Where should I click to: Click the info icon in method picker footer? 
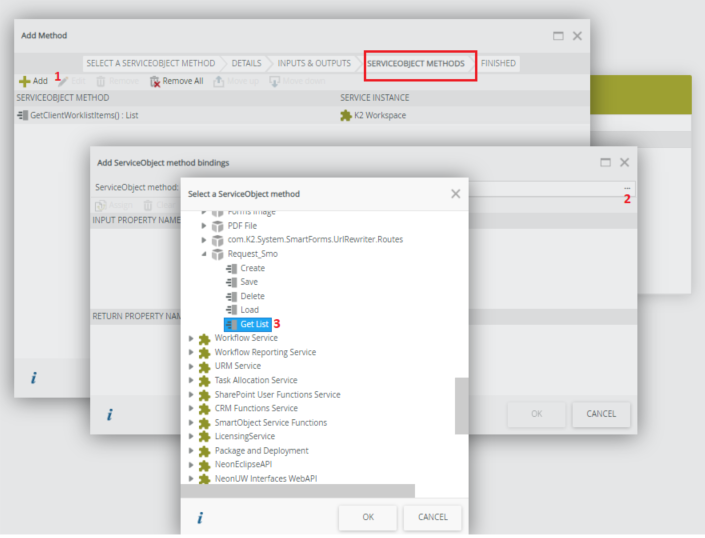pyautogui.click(x=200, y=518)
